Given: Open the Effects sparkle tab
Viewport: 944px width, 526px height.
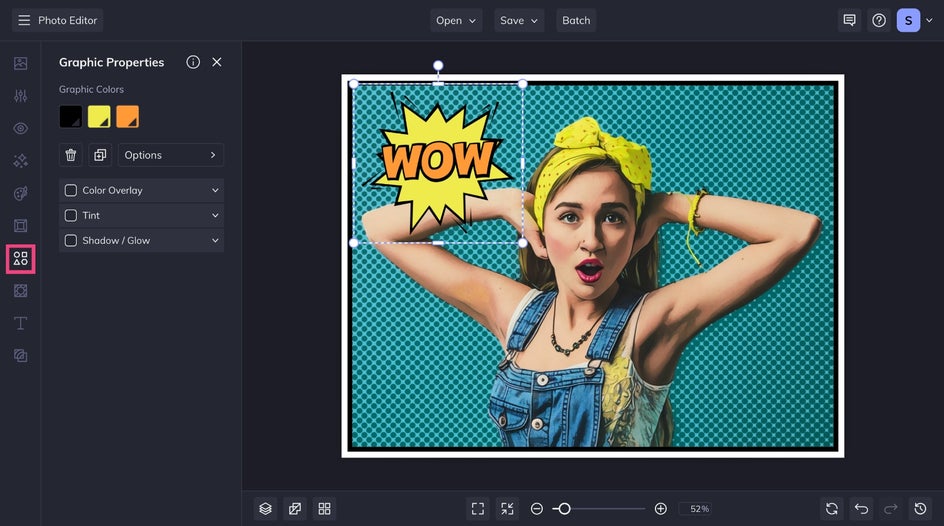Looking at the screenshot, I should pos(20,161).
